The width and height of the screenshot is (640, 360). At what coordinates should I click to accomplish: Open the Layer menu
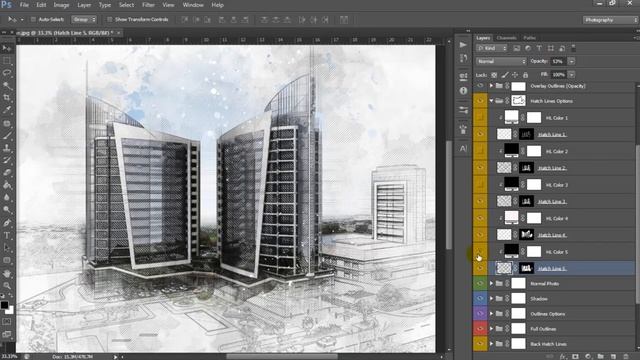84,5
